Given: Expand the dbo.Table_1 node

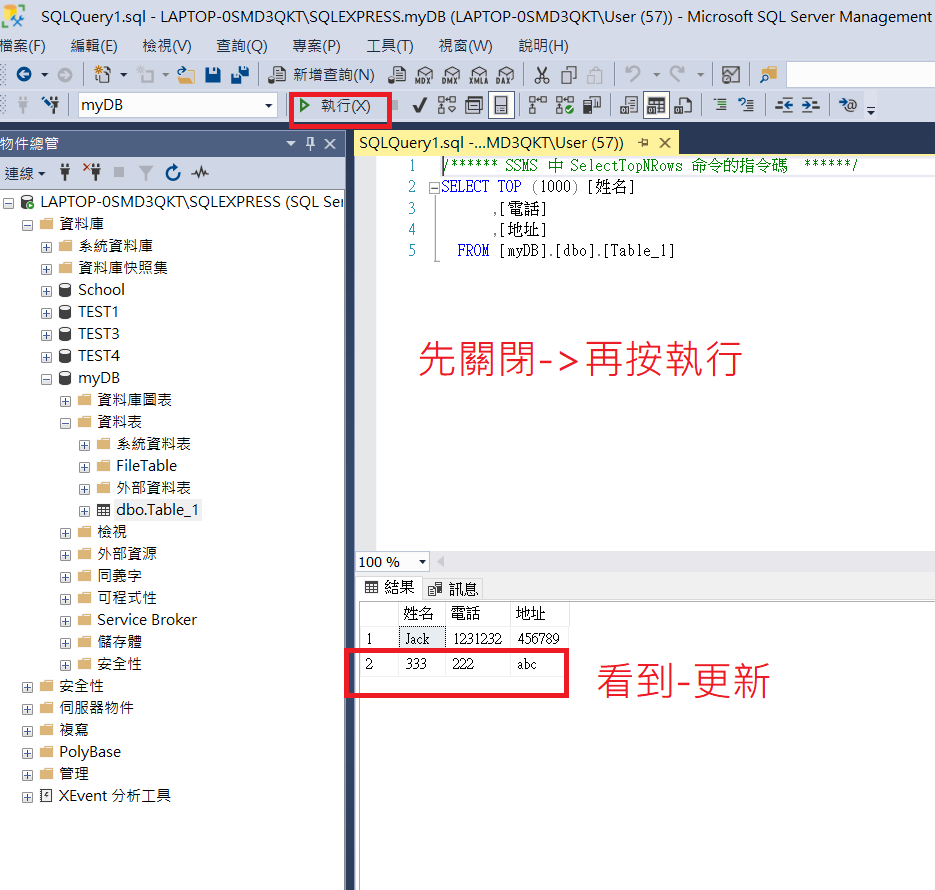Looking at the screenshot, I should (x=85, y=511).
